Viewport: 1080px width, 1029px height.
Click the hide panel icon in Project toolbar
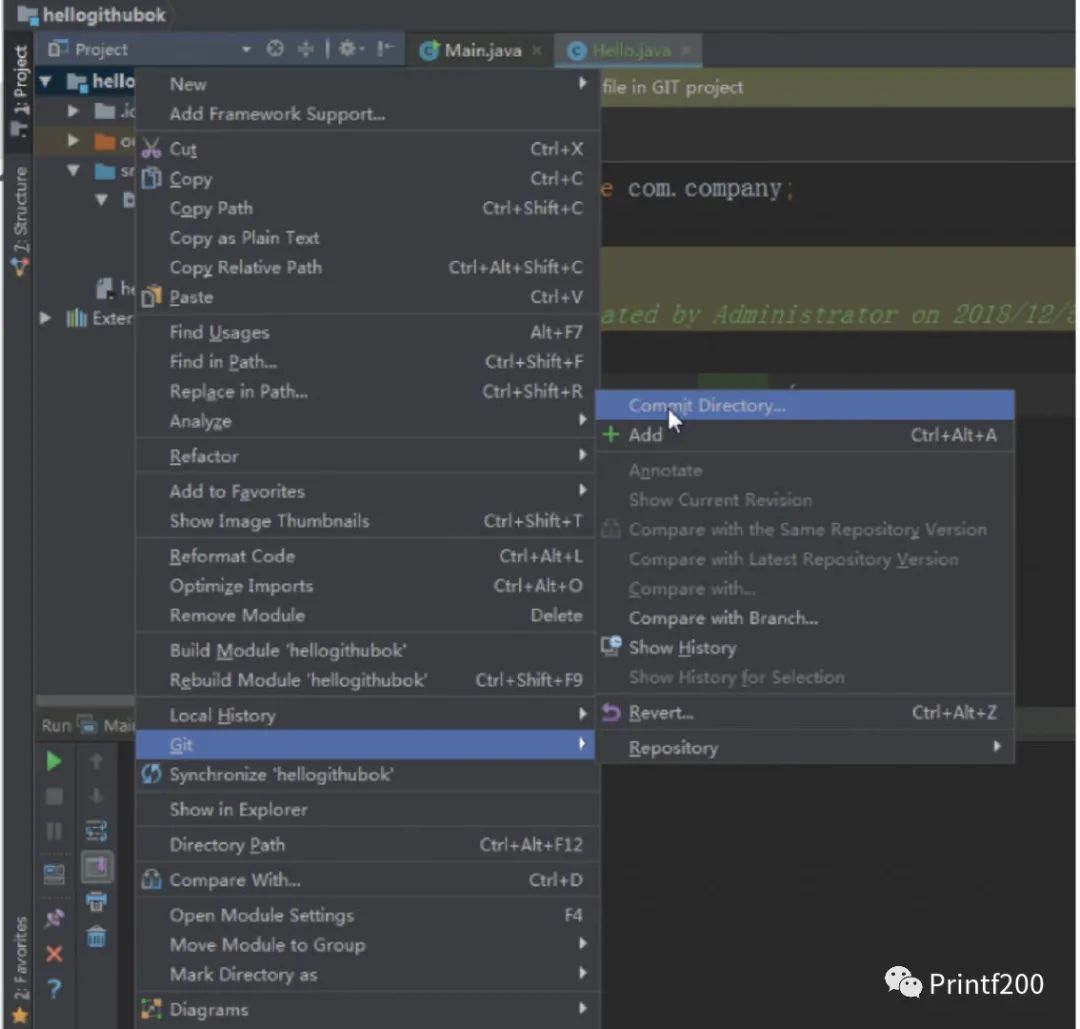[x=386, y=49]
